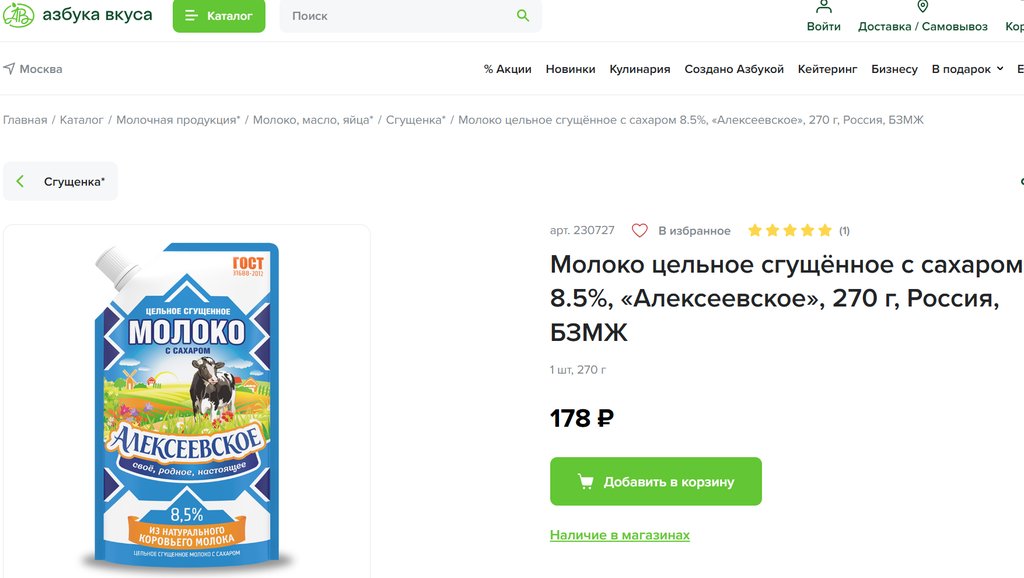
Task: Click the five-star rating display
Action: tap(789, 231)
